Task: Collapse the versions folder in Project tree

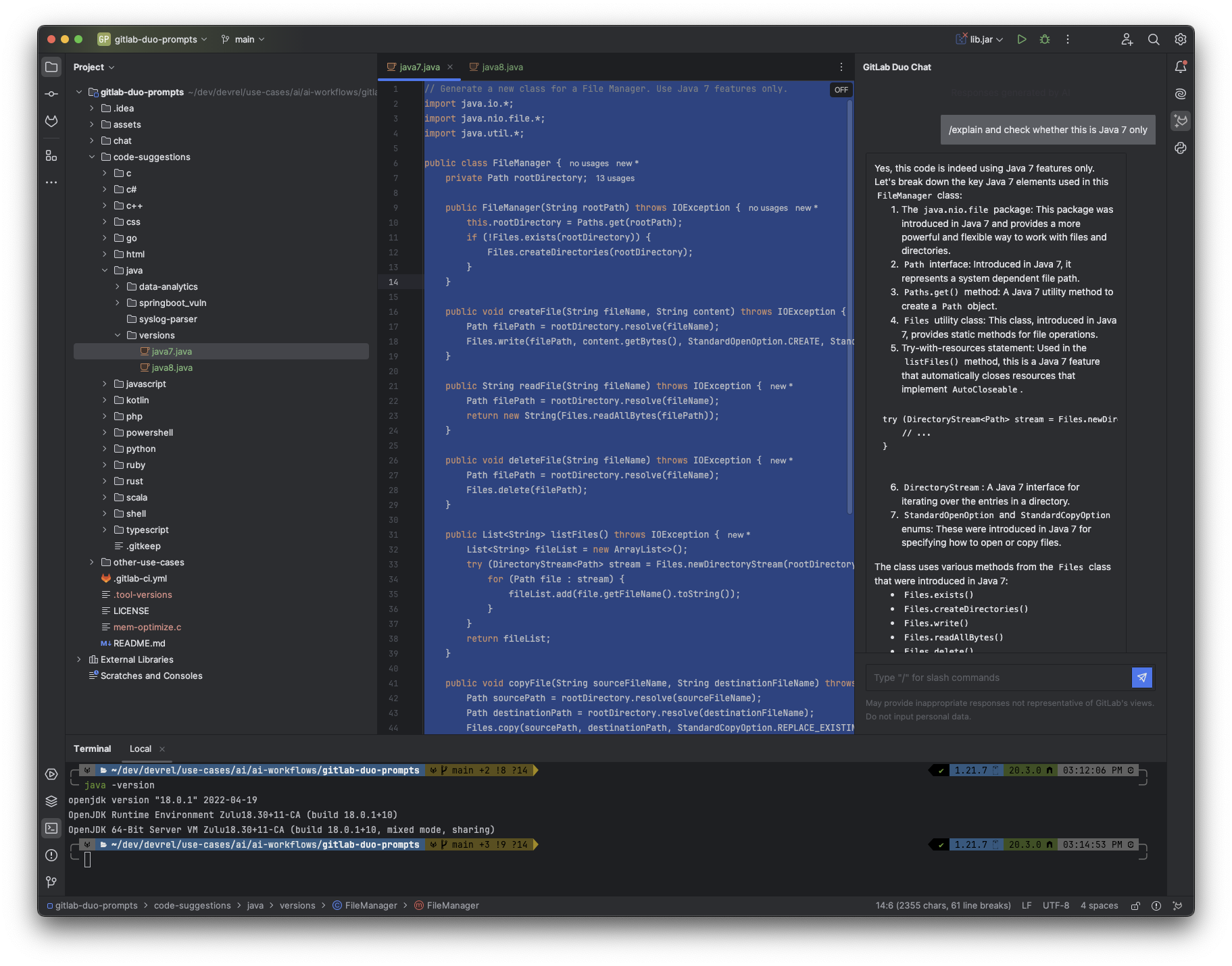Action: coord(118,335)
